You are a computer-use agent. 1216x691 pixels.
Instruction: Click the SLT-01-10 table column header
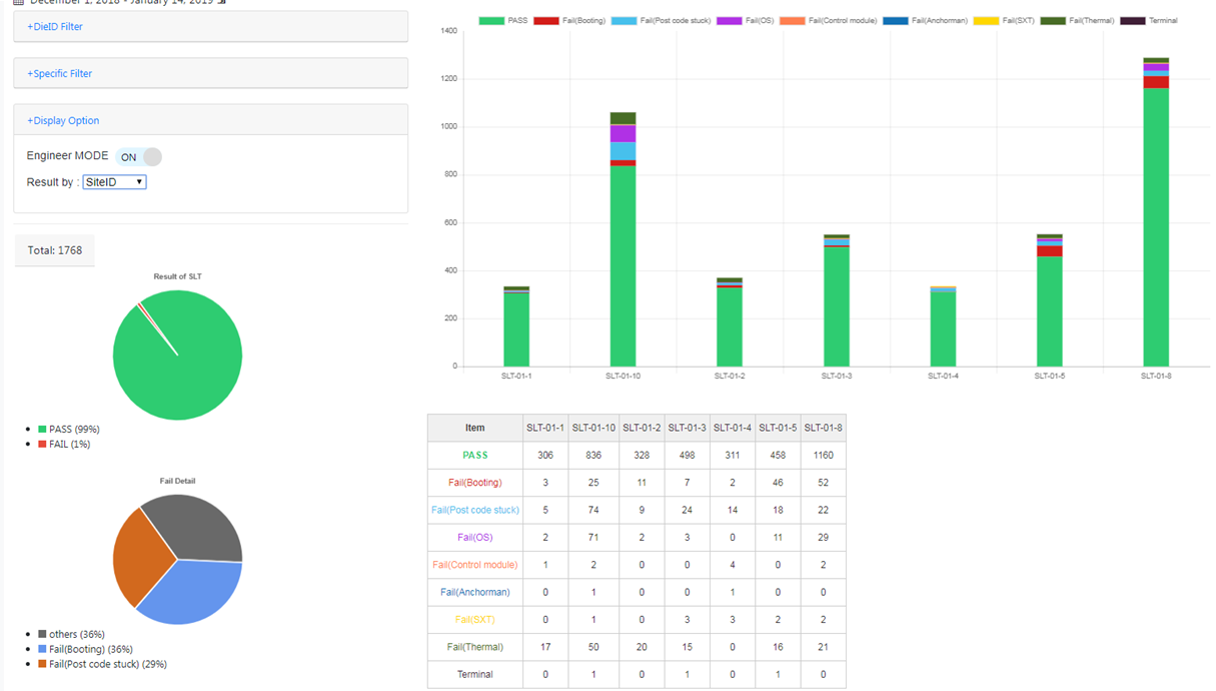(594, 428)
